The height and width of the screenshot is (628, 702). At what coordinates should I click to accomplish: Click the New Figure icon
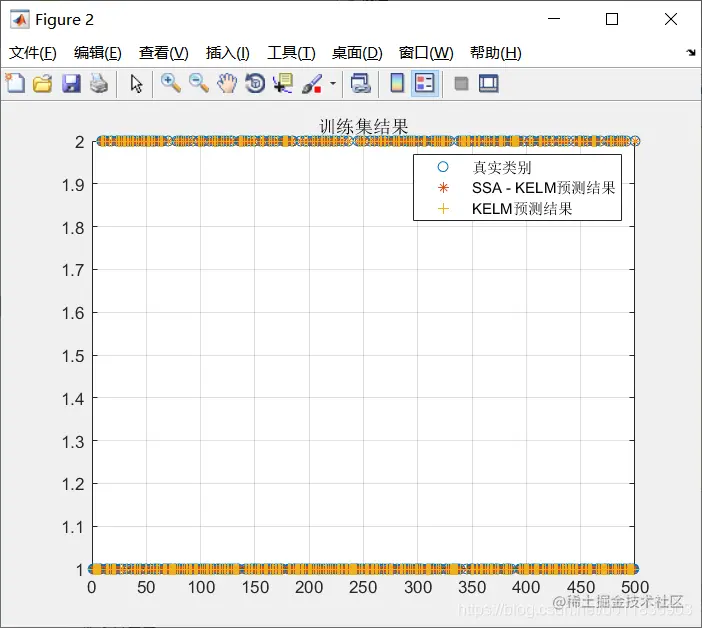point(15,83)
